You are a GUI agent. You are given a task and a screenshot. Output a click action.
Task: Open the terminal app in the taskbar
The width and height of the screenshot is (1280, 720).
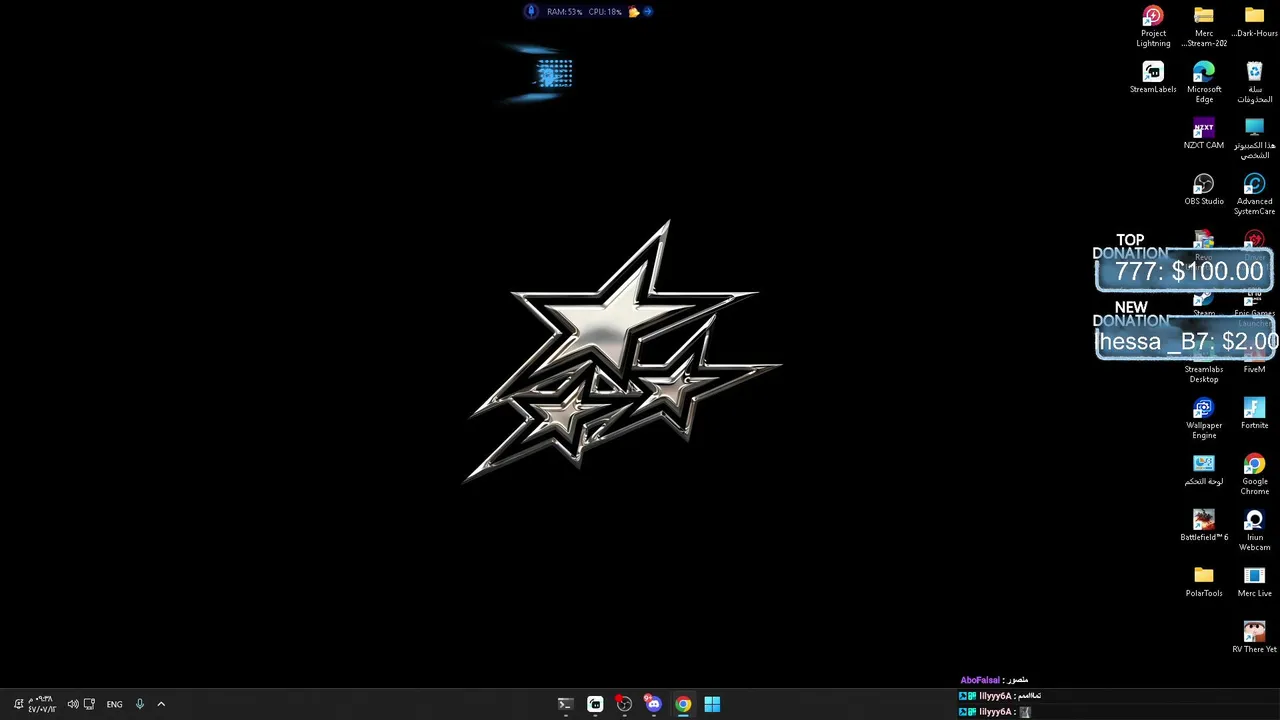(x=565, y=704)
